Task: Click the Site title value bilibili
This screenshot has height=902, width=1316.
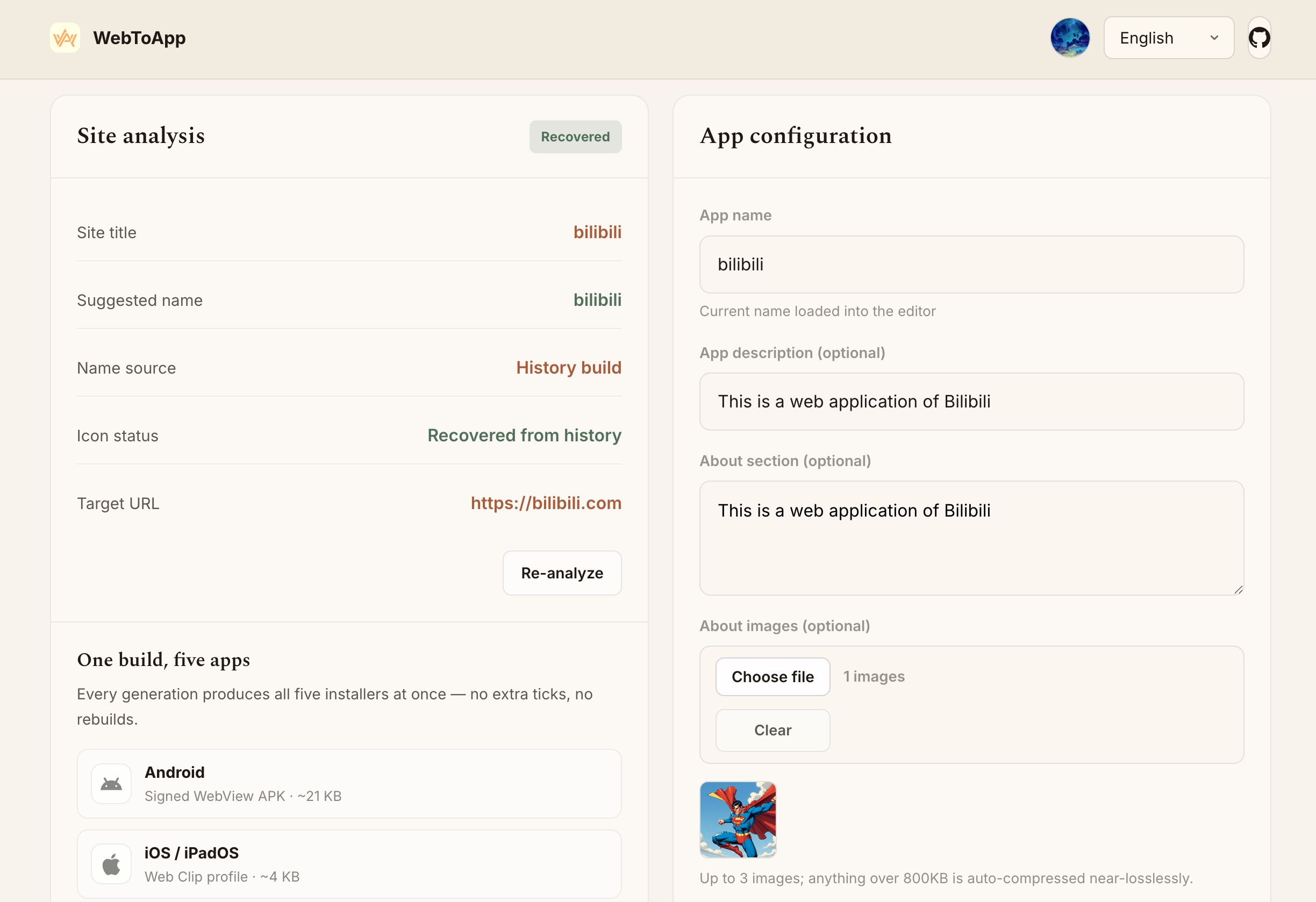Action: [597, 232]
